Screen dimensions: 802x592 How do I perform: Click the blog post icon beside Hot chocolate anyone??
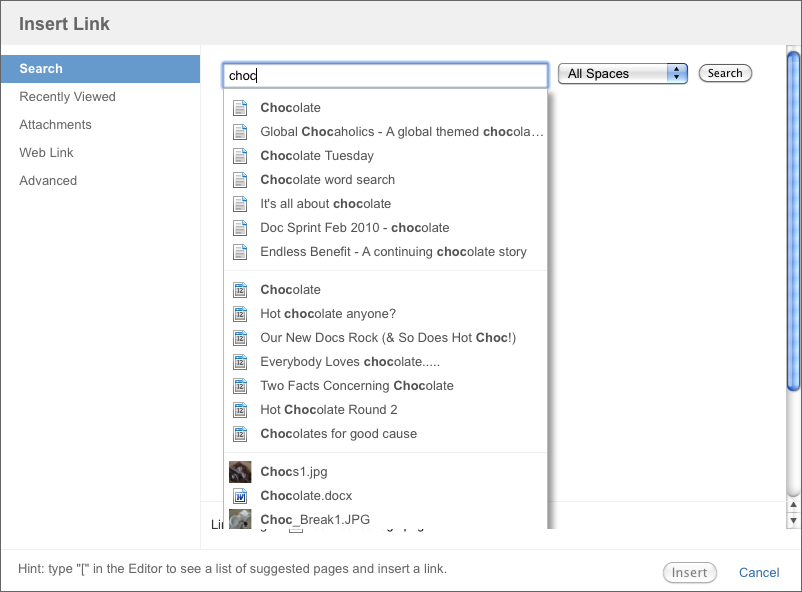tap(240, 314)
